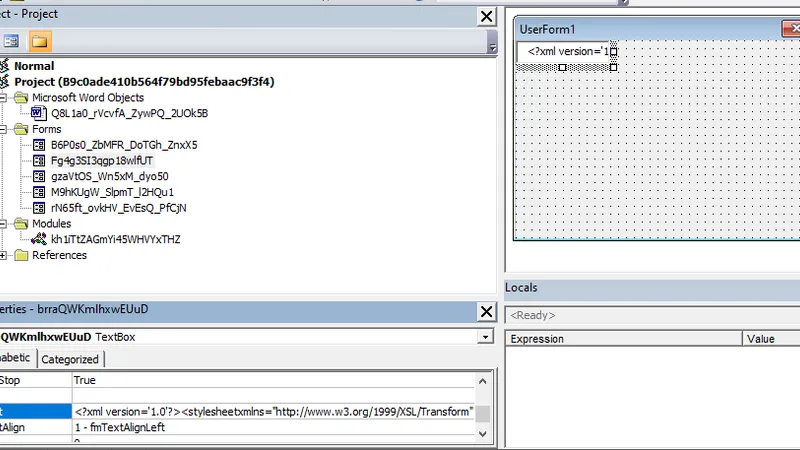The height and width of the screenshot is (450, 800).
Task: Click the Modules folder icon
Action: [21, 223]
